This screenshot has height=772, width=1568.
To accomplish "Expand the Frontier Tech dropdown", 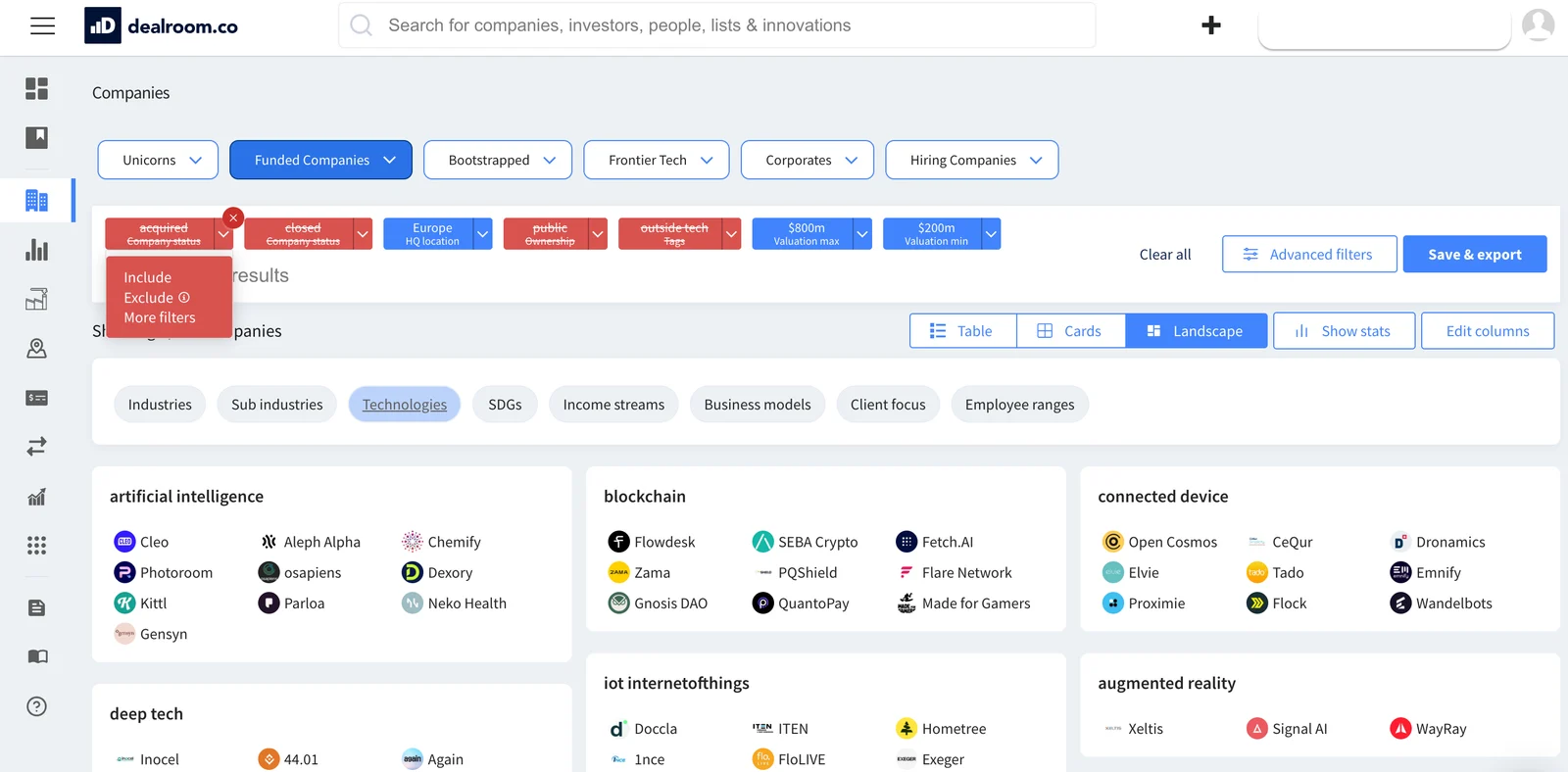I will [707, 160].
